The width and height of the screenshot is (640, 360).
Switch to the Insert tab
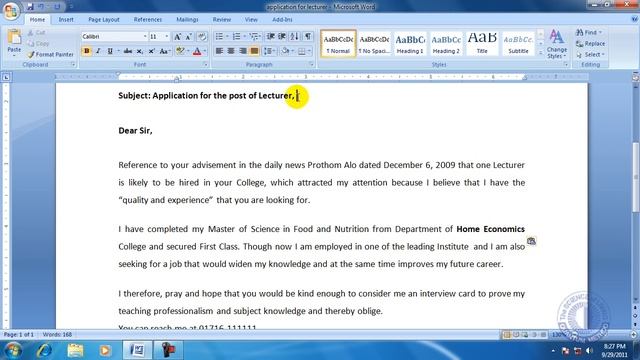(x=66, y=20)
